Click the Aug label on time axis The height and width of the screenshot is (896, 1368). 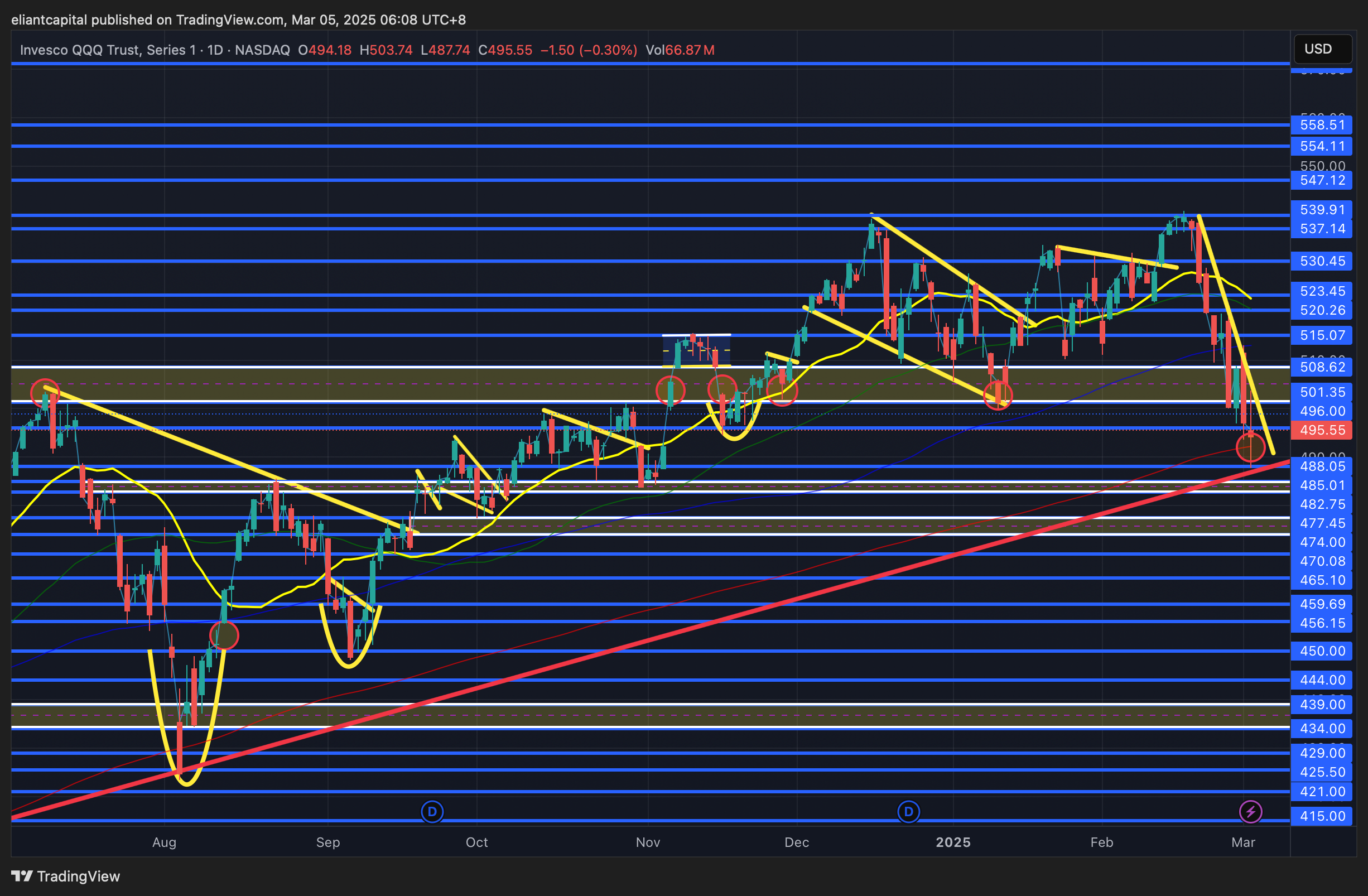[x=164, y=842]
